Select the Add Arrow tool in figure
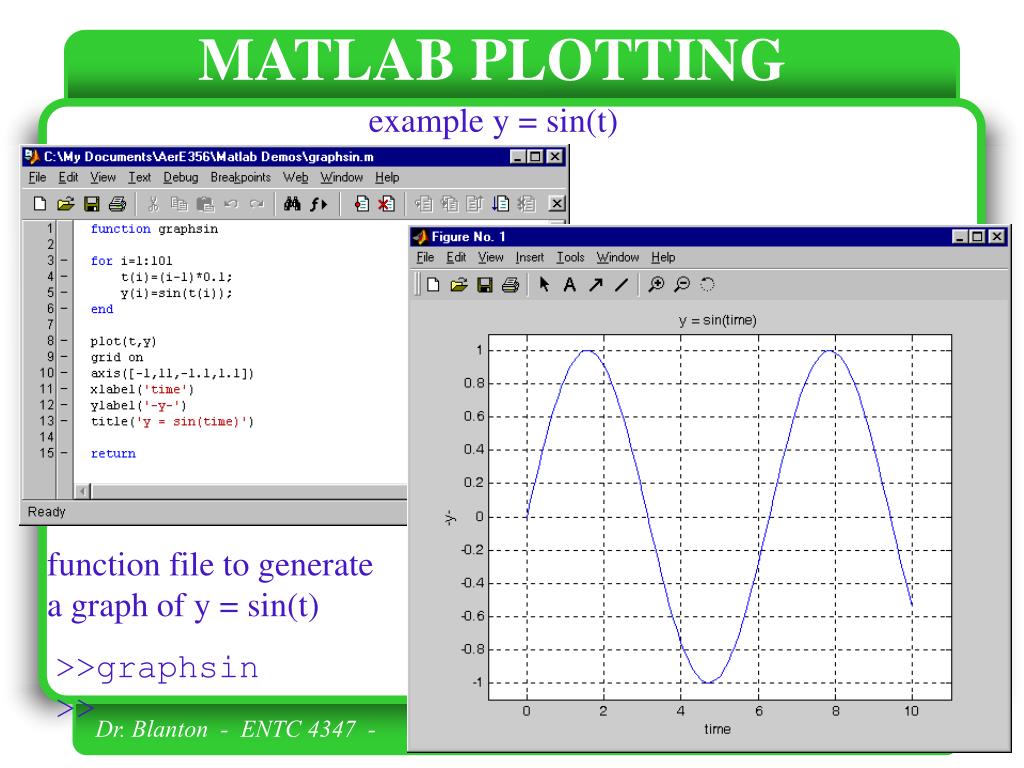 point(596,285)
